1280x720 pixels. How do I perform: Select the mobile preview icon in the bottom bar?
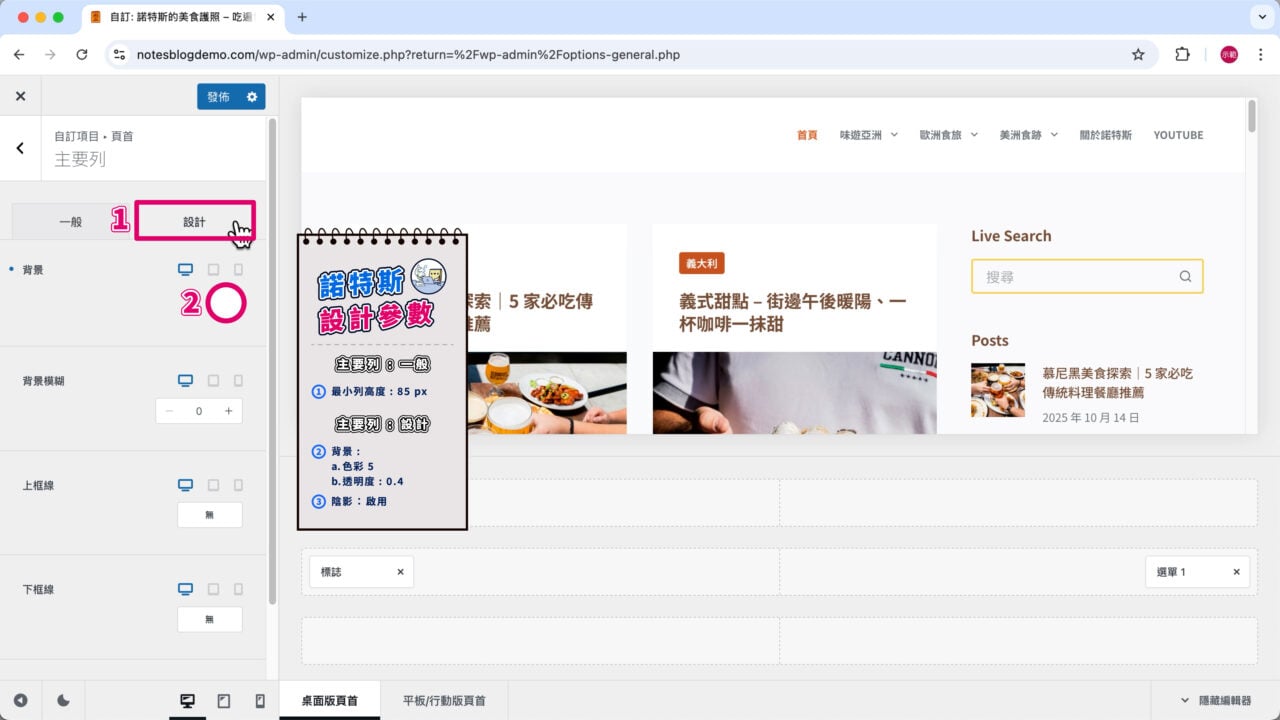pos(259,700)
